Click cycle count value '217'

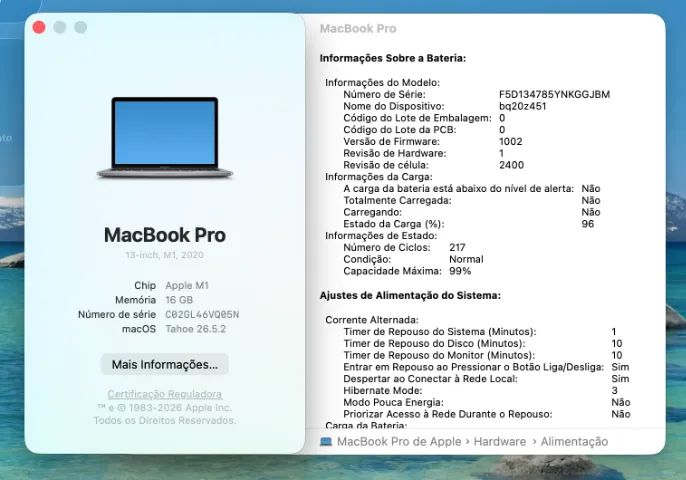coord(457,248)
